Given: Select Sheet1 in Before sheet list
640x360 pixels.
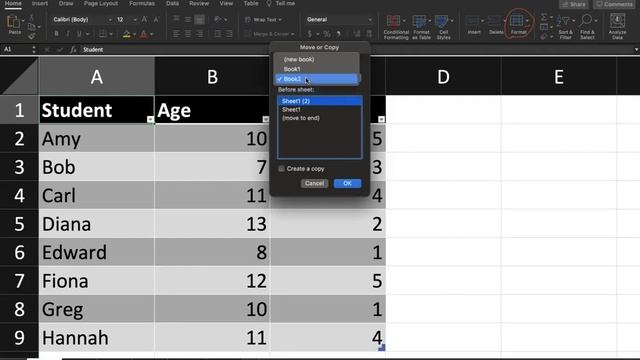Looking at the screenshot, I should (320, 109).
